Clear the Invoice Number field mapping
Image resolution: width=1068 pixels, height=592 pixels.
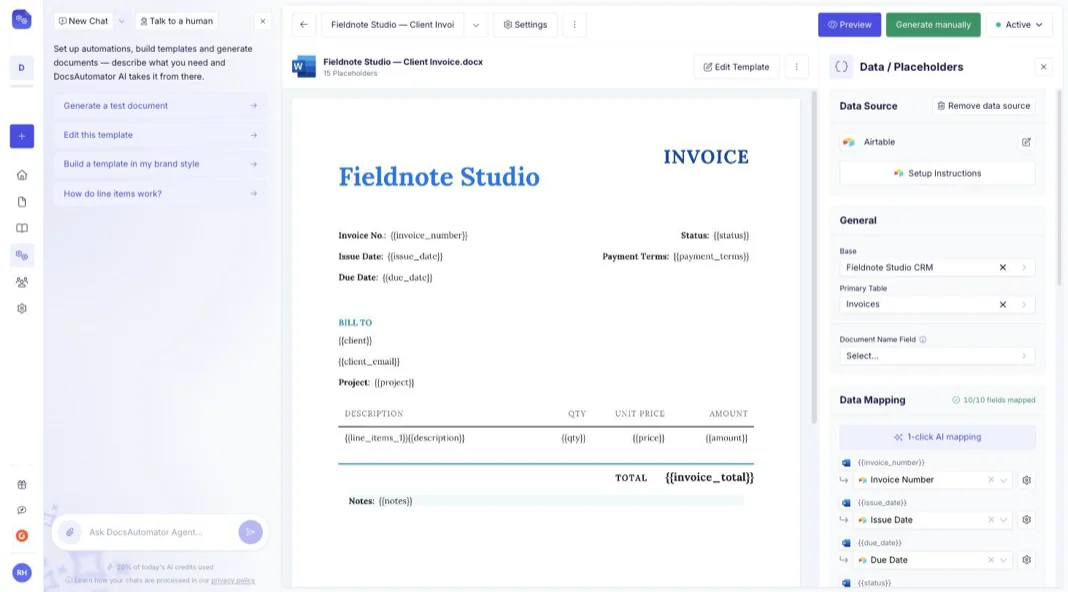991,480
